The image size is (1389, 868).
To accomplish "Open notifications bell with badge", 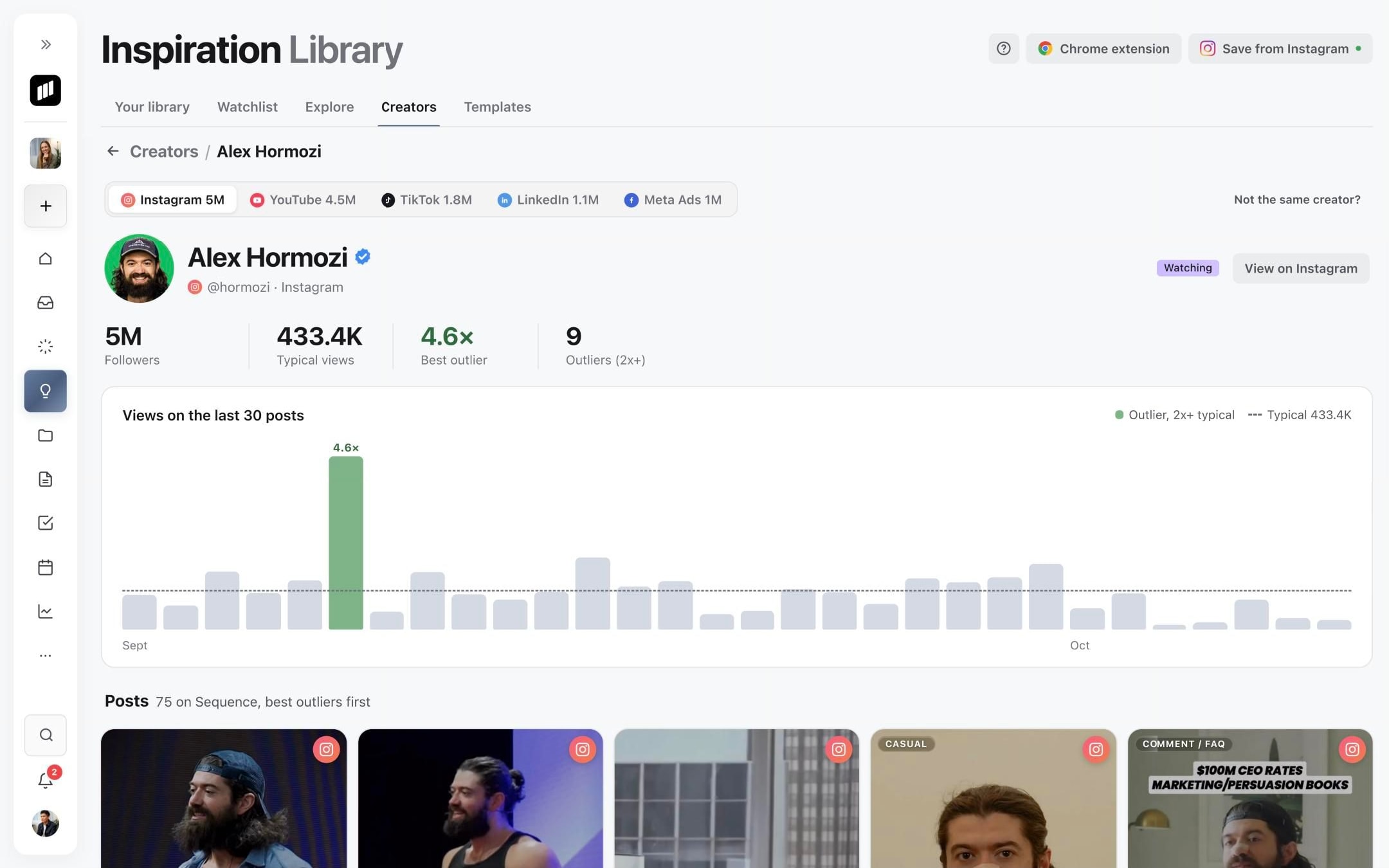I will [x=46, y=780].
